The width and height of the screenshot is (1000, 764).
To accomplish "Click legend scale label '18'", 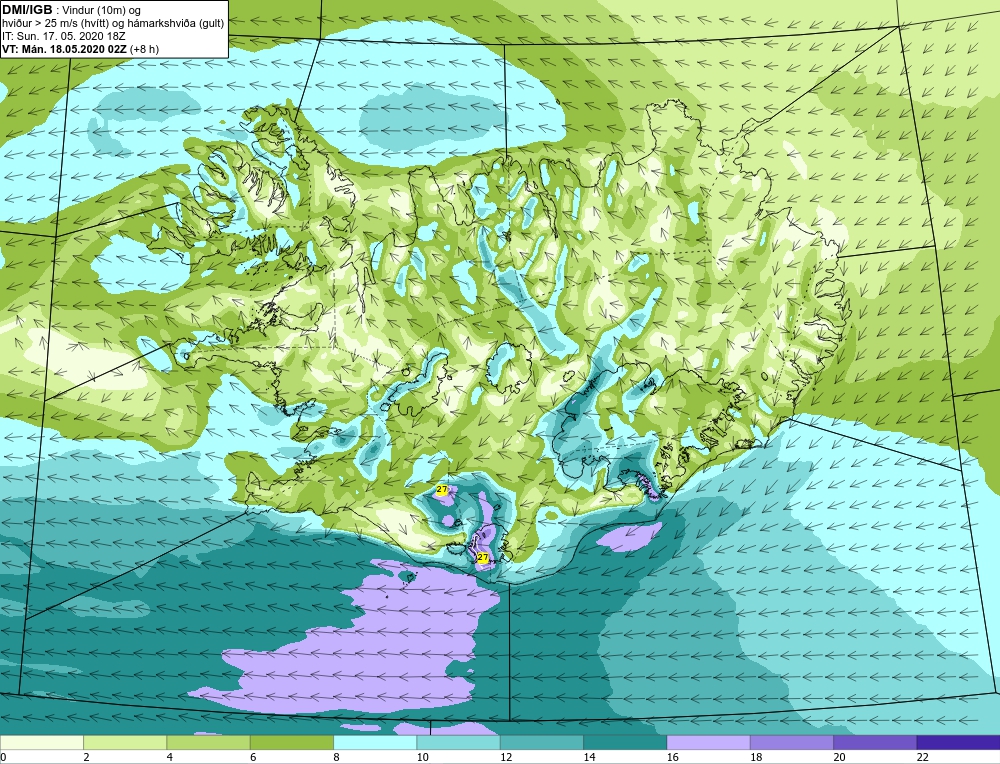I will pos(756,757).
